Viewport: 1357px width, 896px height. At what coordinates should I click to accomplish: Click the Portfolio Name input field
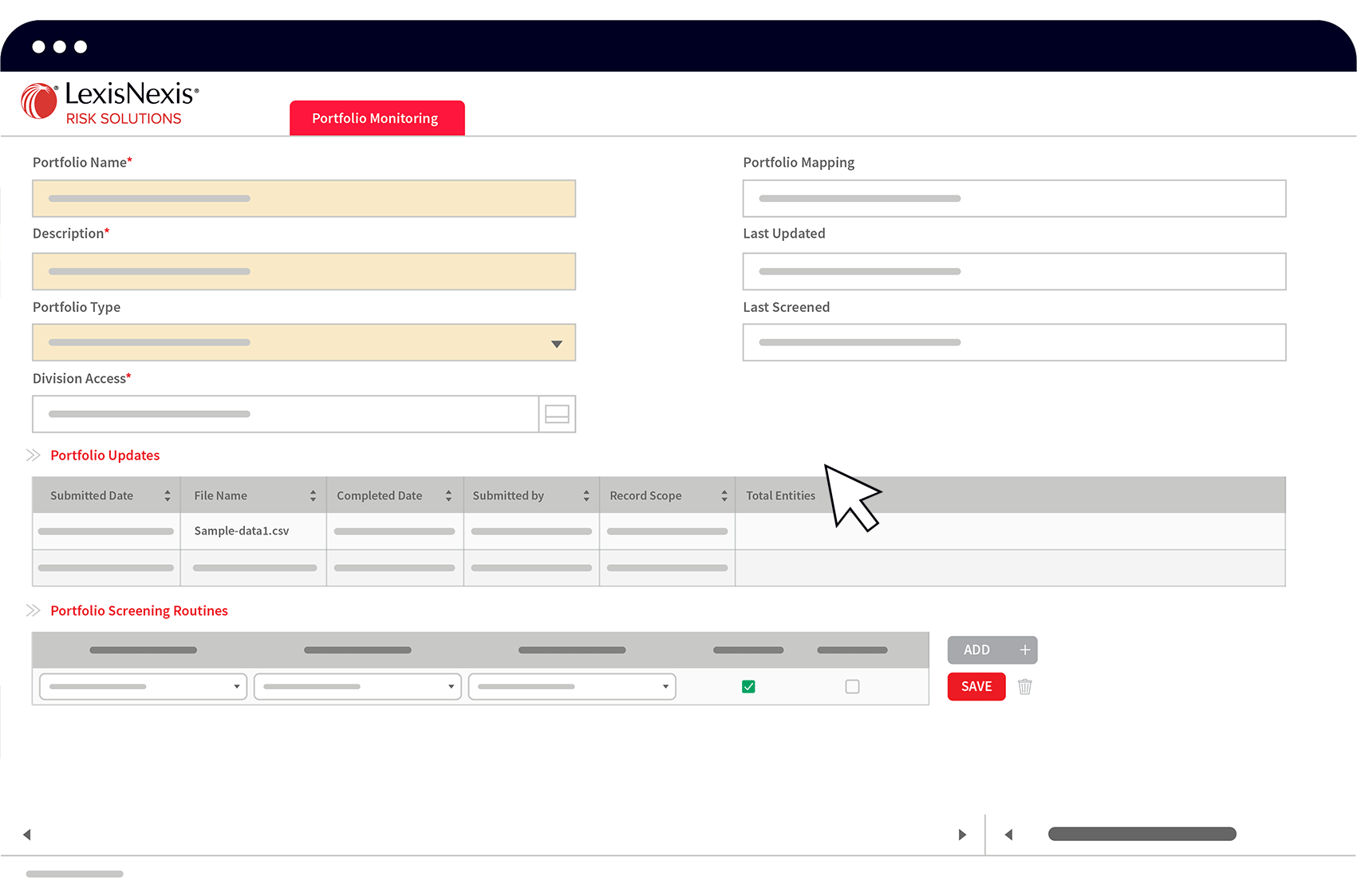[x=304, y=199]
